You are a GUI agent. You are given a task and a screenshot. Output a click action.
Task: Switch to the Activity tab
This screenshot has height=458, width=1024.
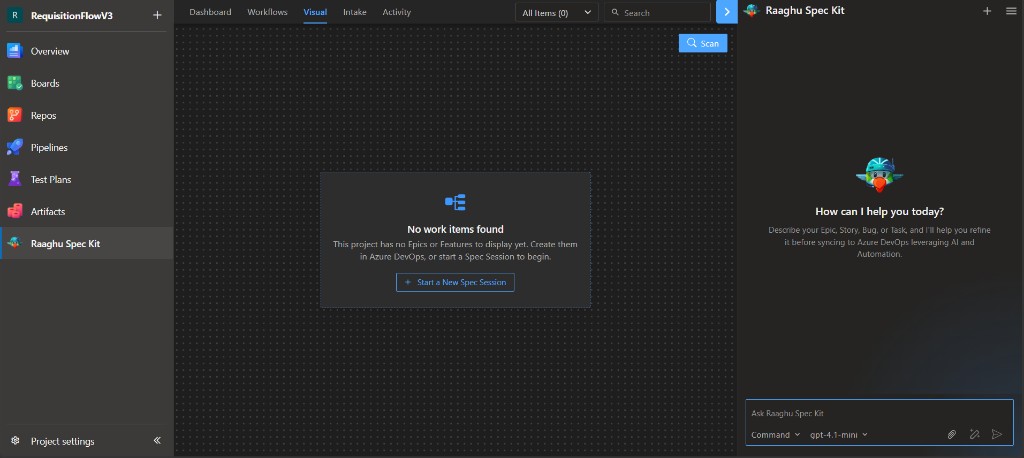click(396, 12)
